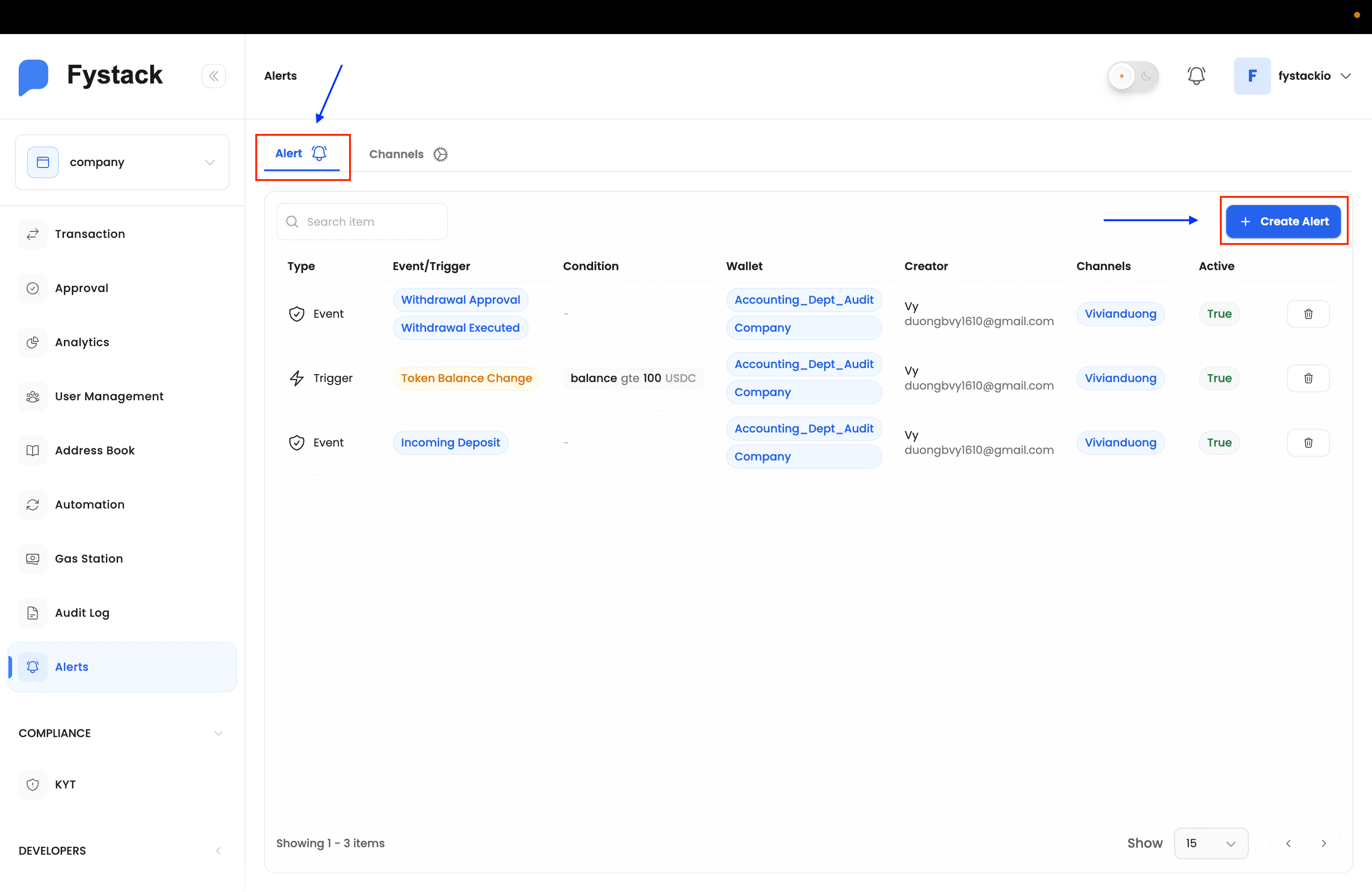Open the Show 15 items dropdown
The width and height of the screenshot is (1372, 892).
pos(1211,843)
